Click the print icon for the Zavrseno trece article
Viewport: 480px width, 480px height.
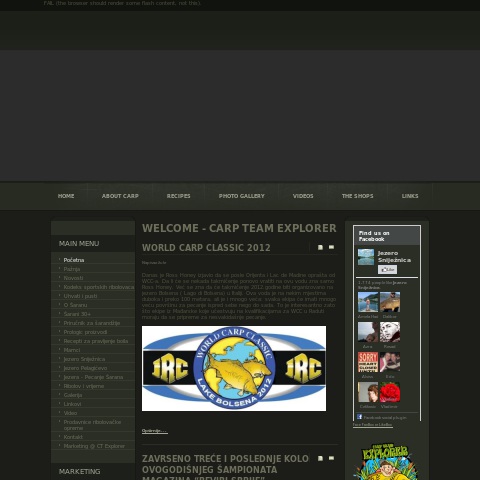320,458
